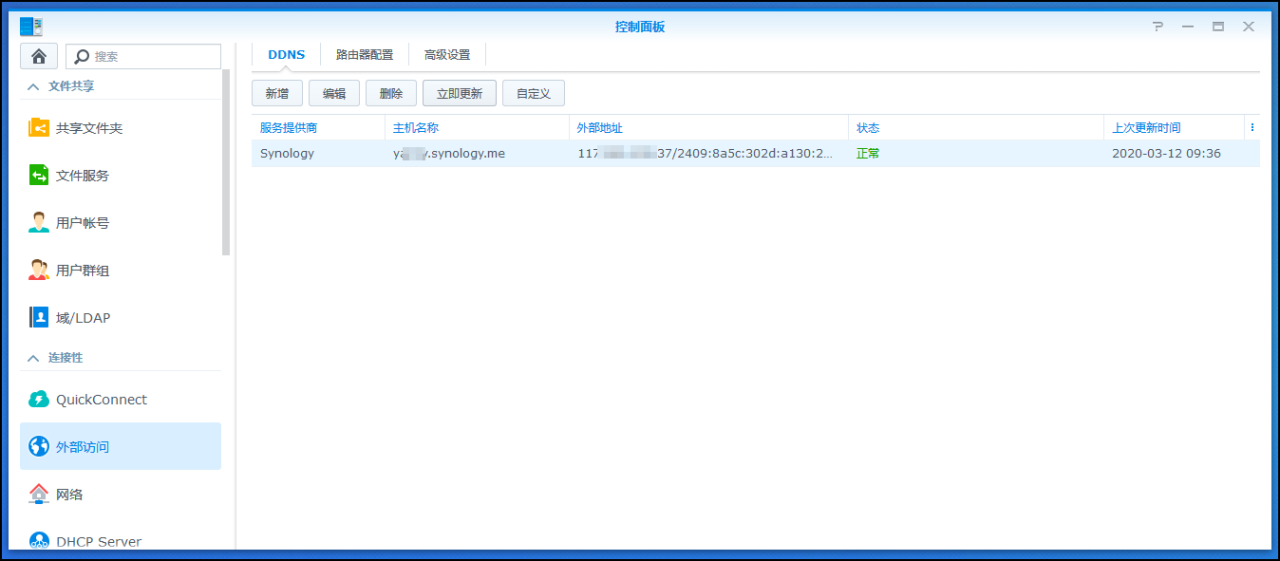Click the 2020-03-12 09:36 update time
This screenshot has width=1280, height=561.
coord(1166,153)
